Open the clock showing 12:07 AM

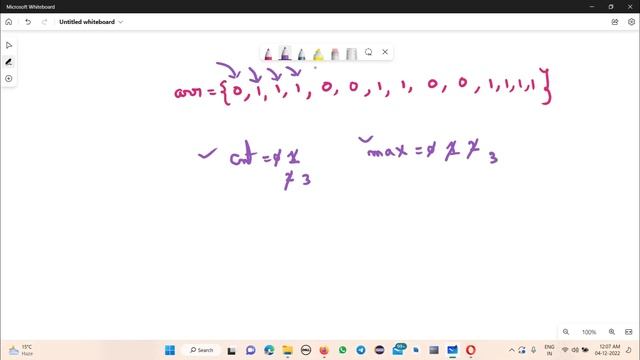[608, 350]
